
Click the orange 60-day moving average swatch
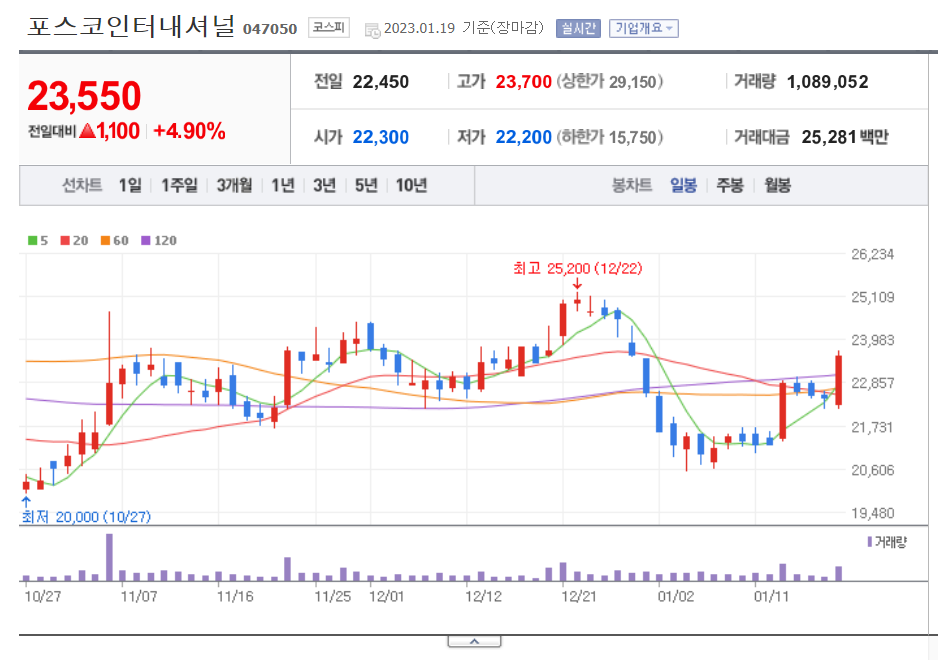[x=105, y=241]
